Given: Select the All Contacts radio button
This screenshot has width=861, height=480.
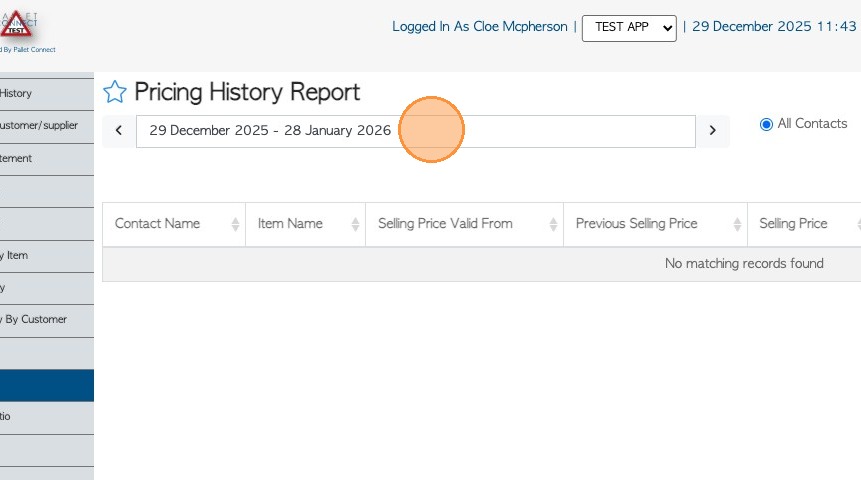Looking at the screenshot, I should click(767, 125).
